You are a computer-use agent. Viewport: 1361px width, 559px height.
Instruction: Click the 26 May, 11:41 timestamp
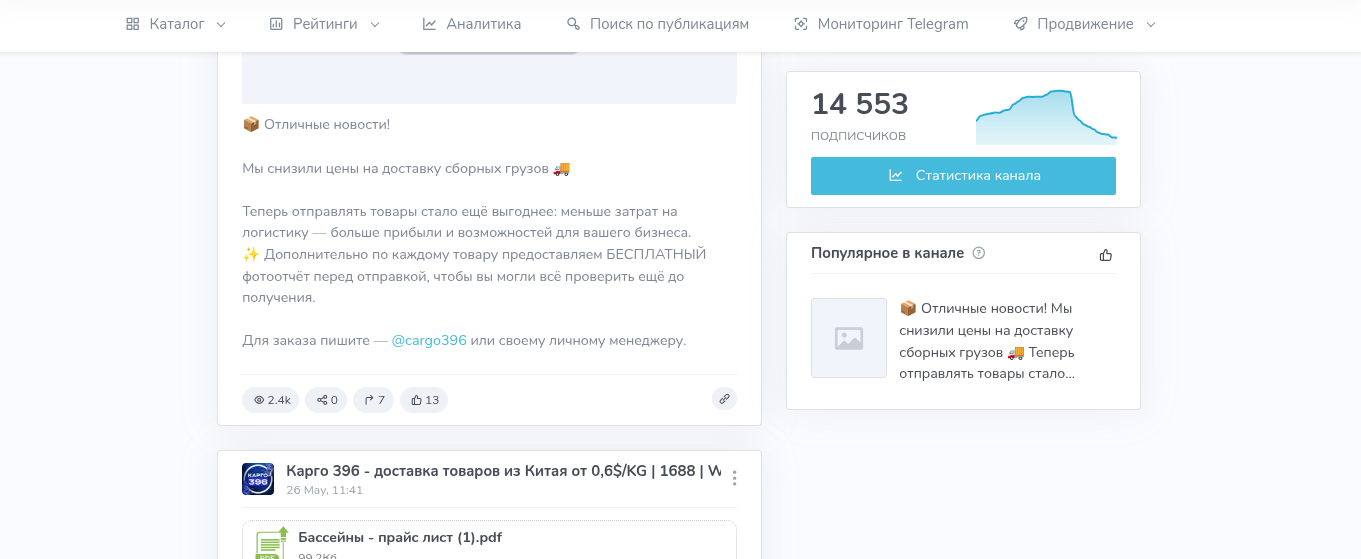pyautogui.click(x=324, y=490)
